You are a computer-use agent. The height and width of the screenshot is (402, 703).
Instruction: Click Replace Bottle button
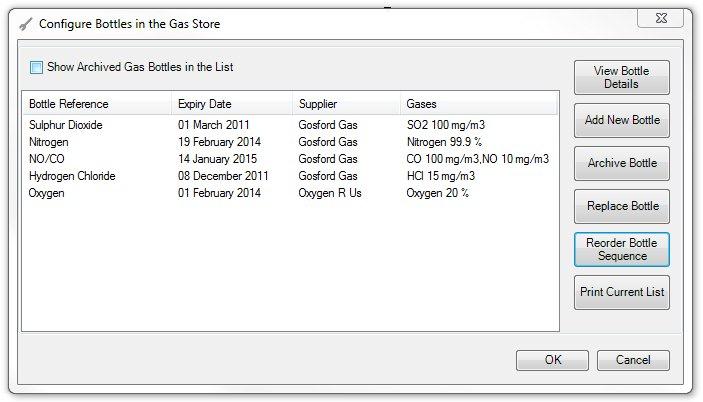coord(621,206)
